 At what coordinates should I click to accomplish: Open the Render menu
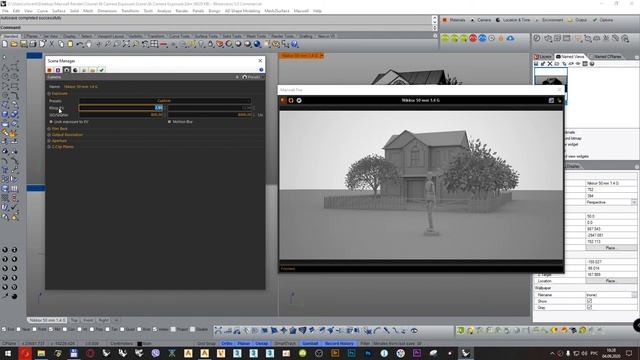click(x=182, y=11)
